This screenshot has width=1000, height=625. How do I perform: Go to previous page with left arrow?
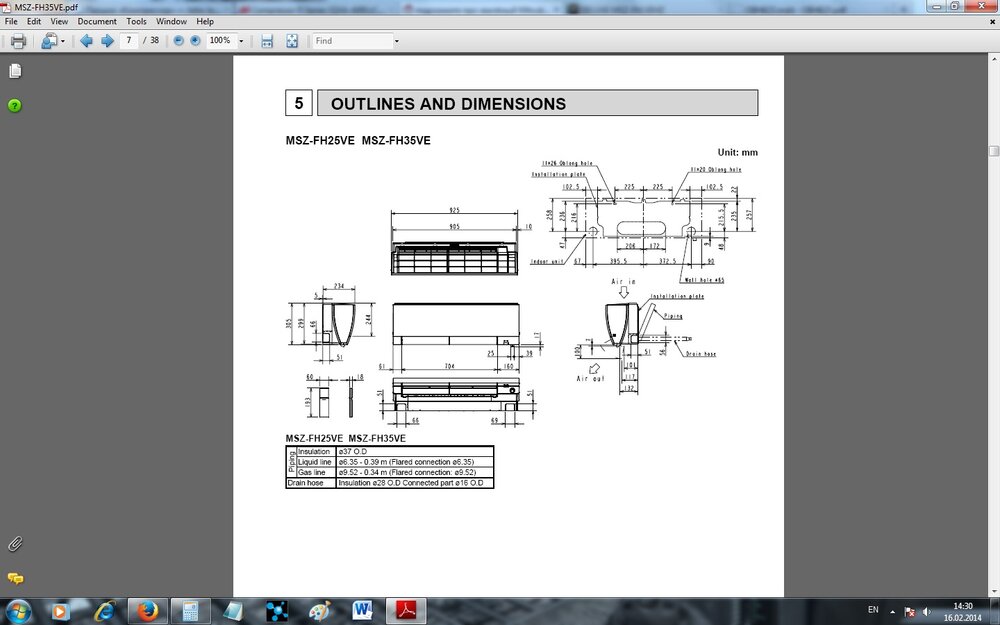point(86,41)
